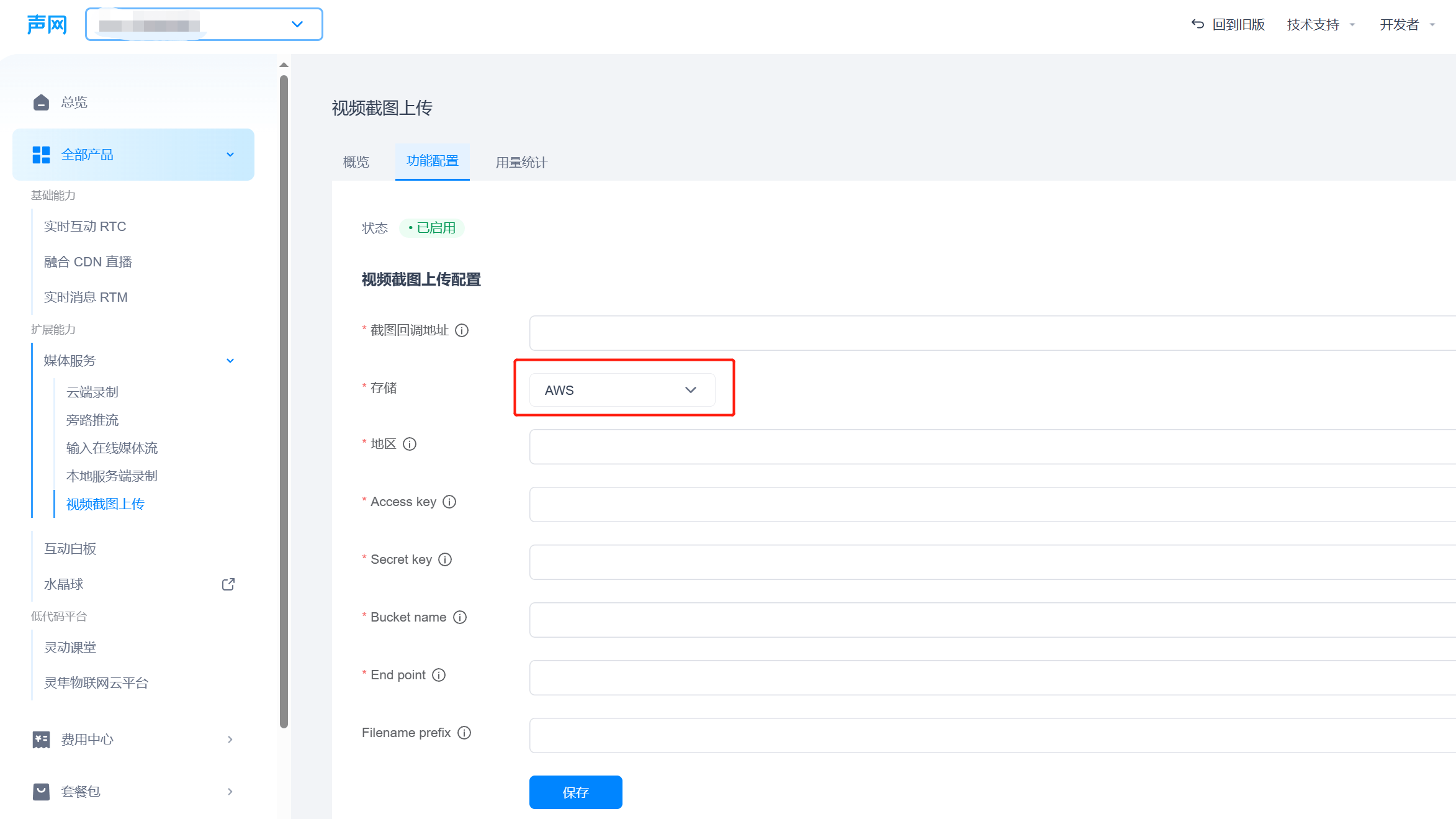Focus the 地区 input field

pos(992,446)
